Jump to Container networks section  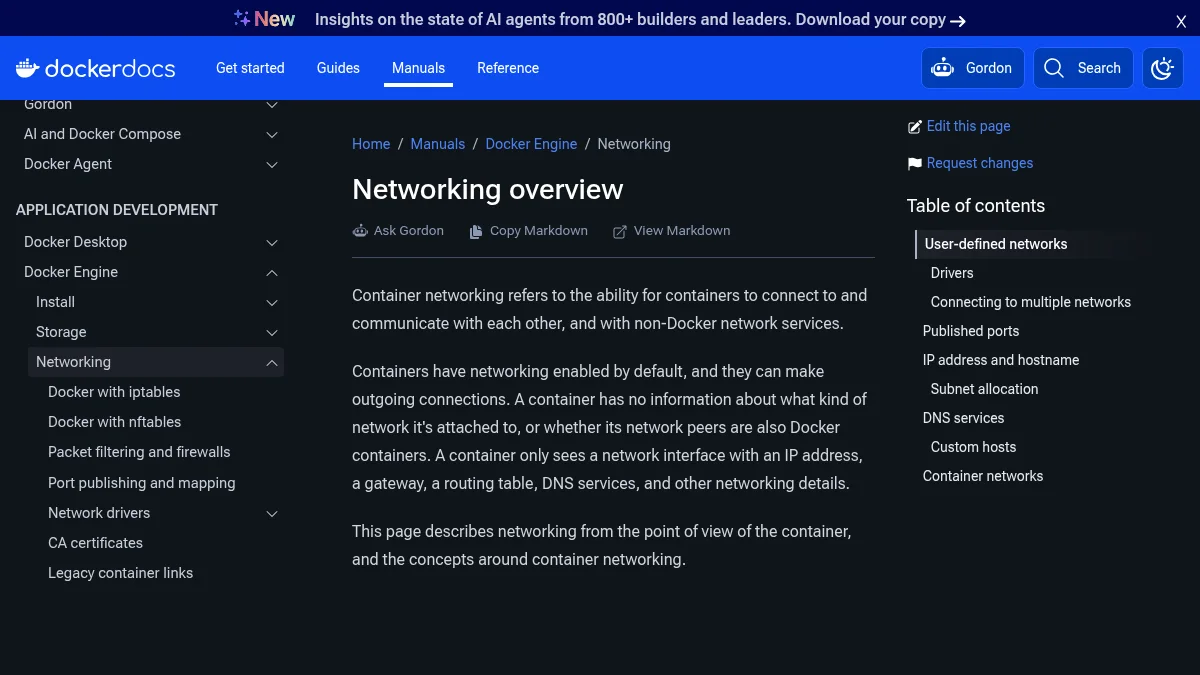coord(983,476)
